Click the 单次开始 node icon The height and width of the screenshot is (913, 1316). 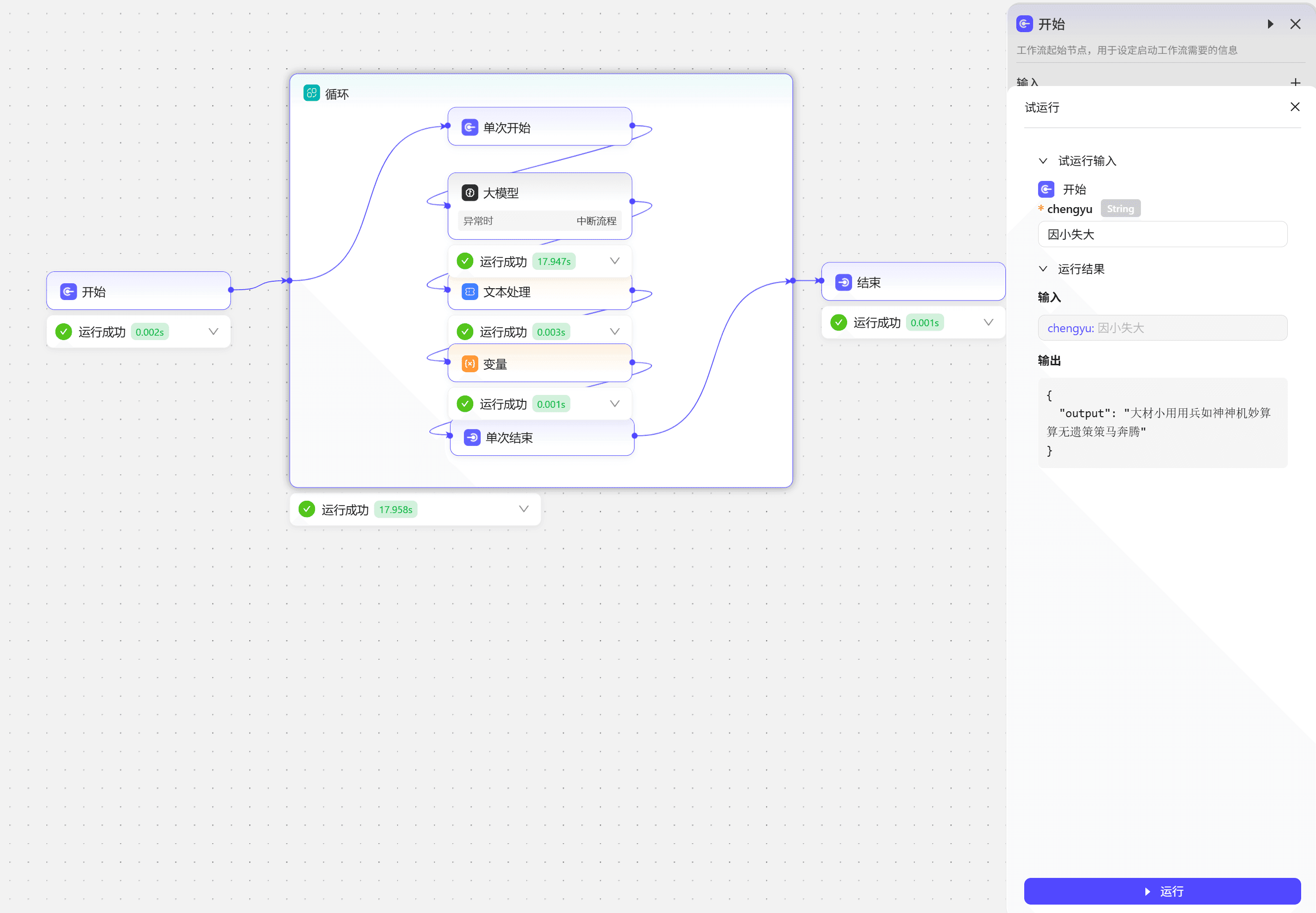[470, 127]
